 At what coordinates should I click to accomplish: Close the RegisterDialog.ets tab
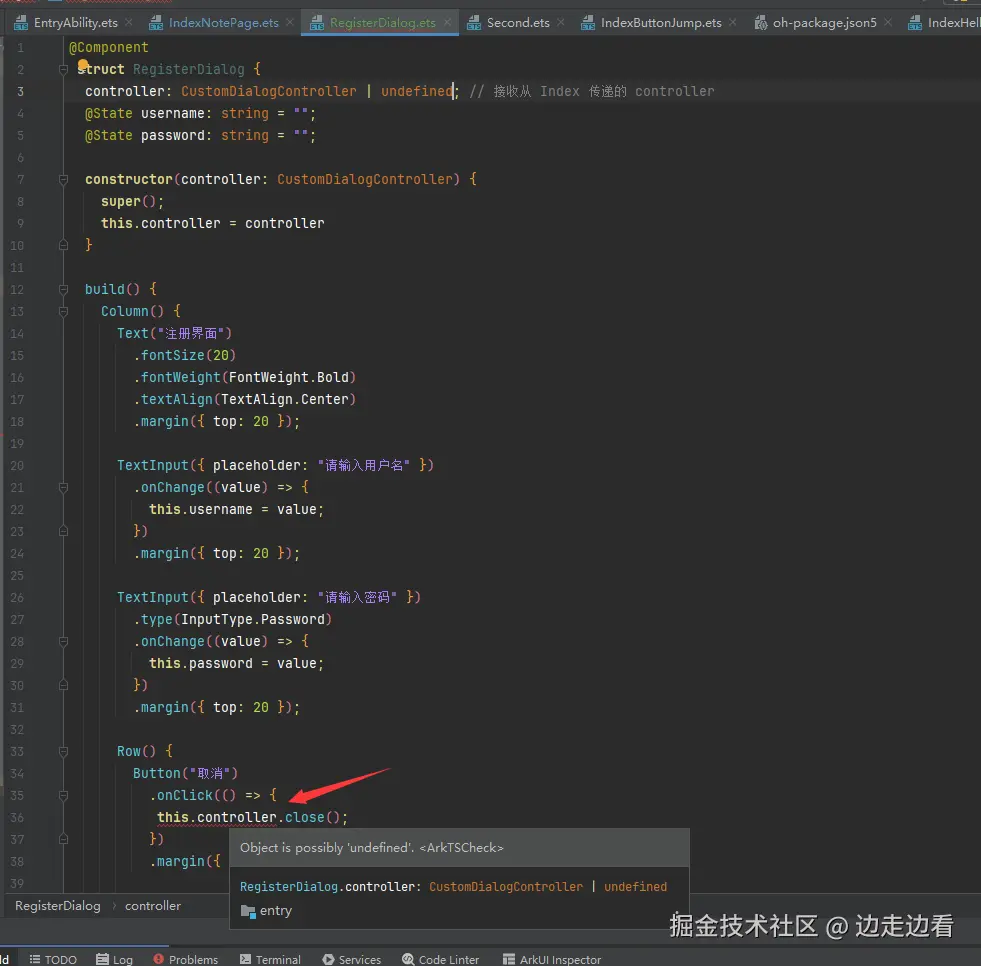click(x=447, y=22)
